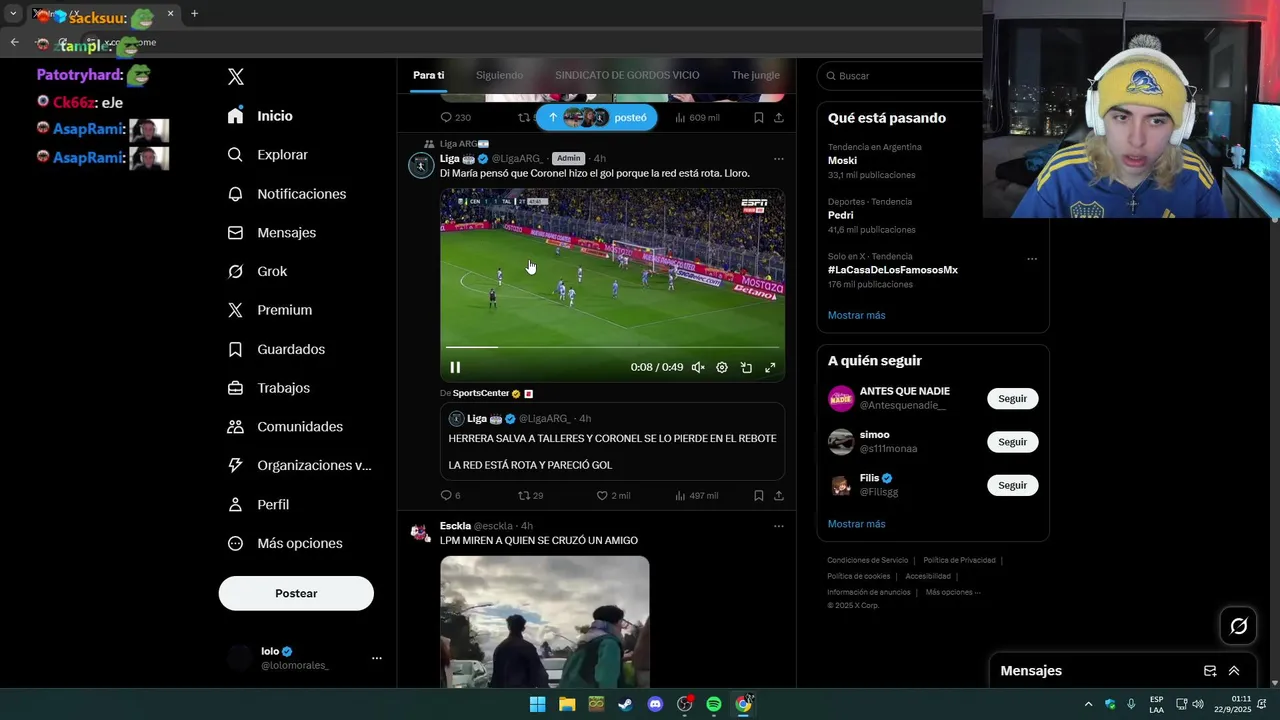The height and width of the screenshot is (720, 1280).
Task: Open Discord from the taskbar
Action: pos(655,704)
